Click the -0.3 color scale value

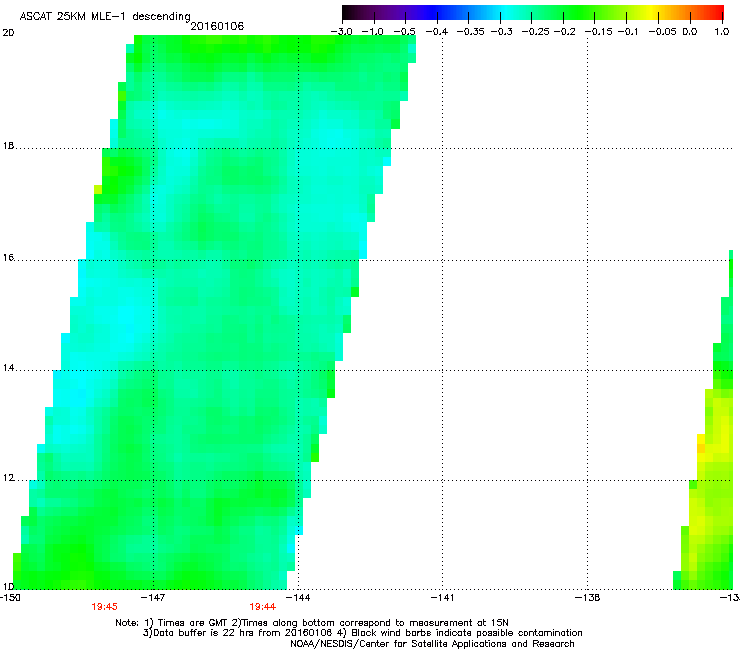pos(501,32)
